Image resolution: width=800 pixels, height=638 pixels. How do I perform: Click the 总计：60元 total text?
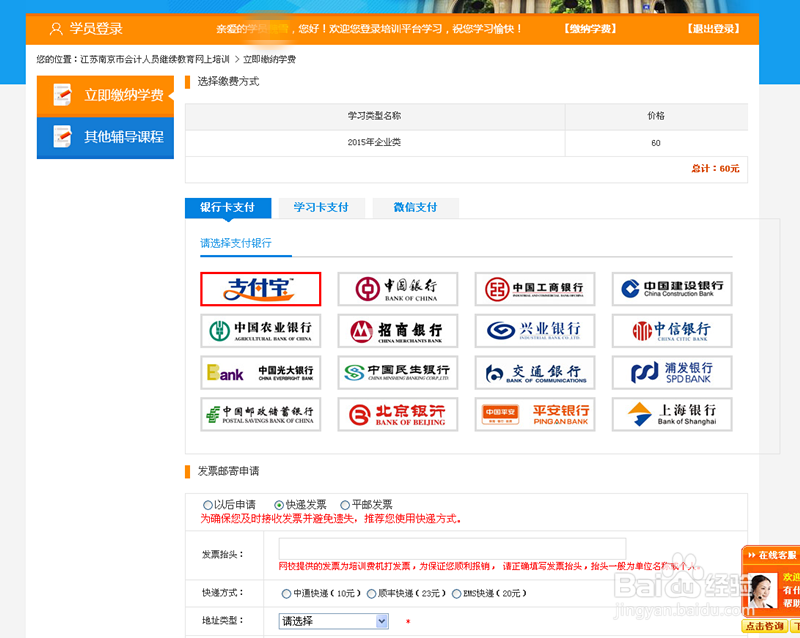pyautogui.click(x=715, y=168)
